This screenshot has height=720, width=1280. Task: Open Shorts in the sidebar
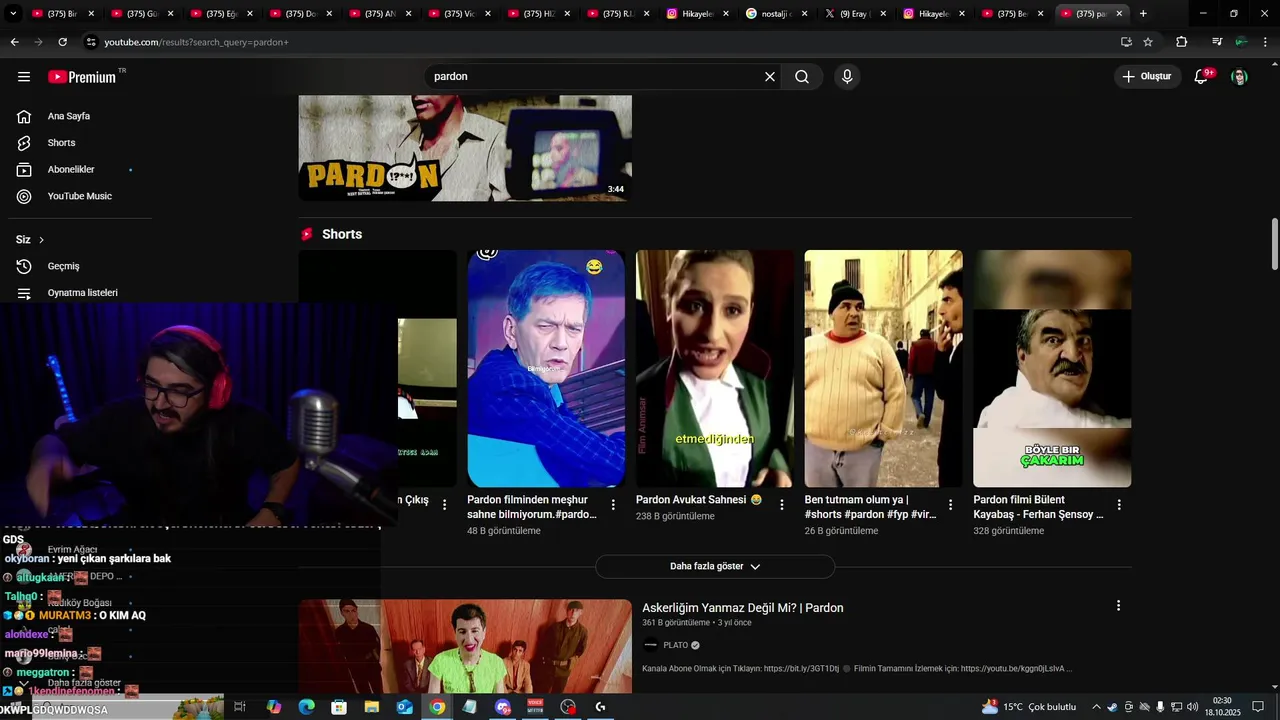pos(61,143)
